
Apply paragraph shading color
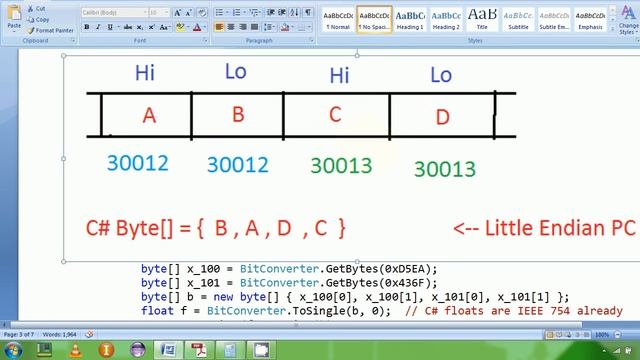(x=285, y=27)
